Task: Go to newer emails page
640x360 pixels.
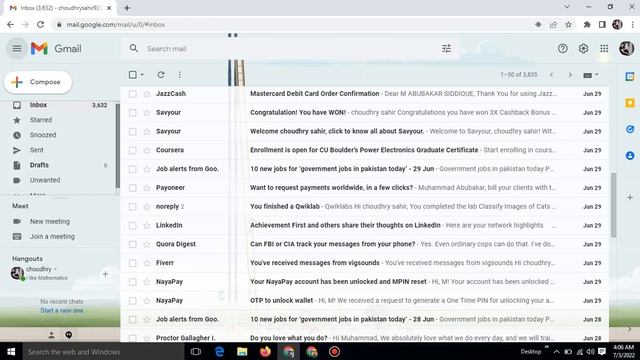Action: coord(551,75)
